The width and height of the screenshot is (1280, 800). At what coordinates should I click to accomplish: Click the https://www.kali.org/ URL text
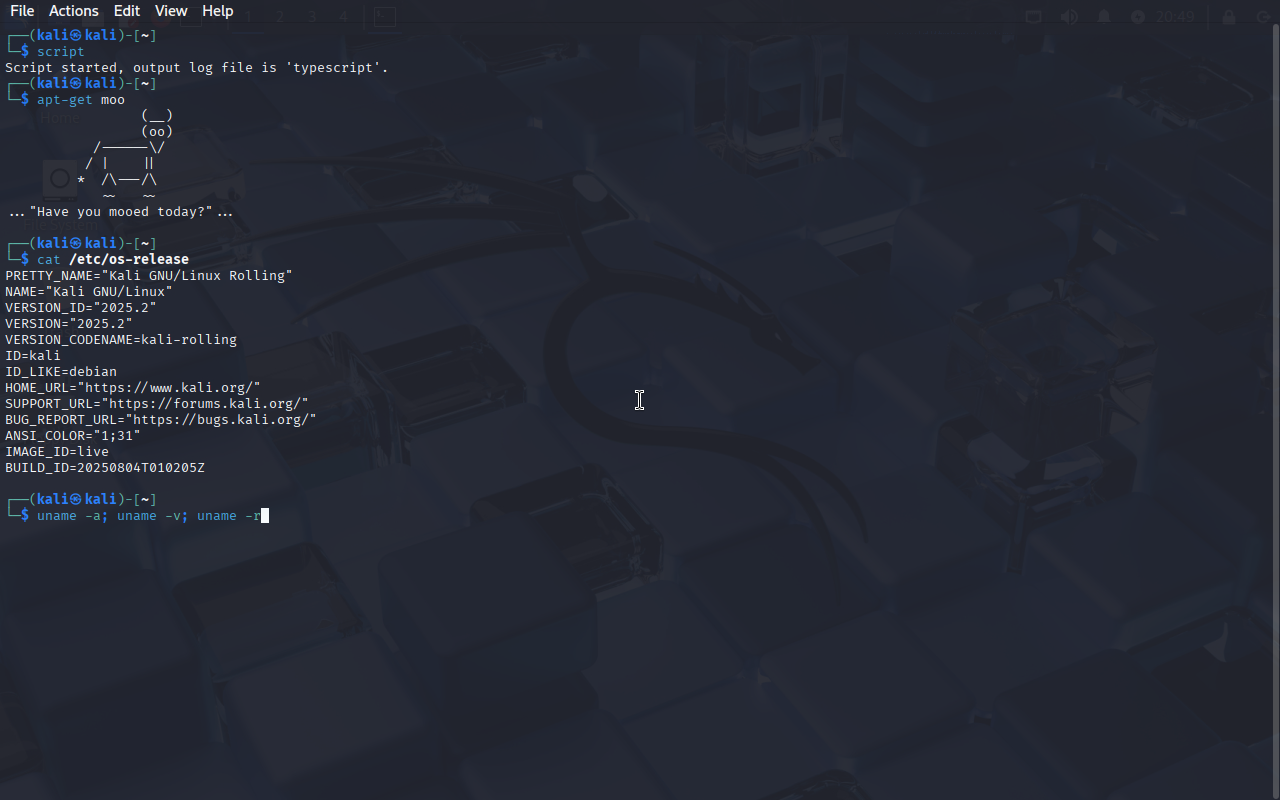coord(172,387)
